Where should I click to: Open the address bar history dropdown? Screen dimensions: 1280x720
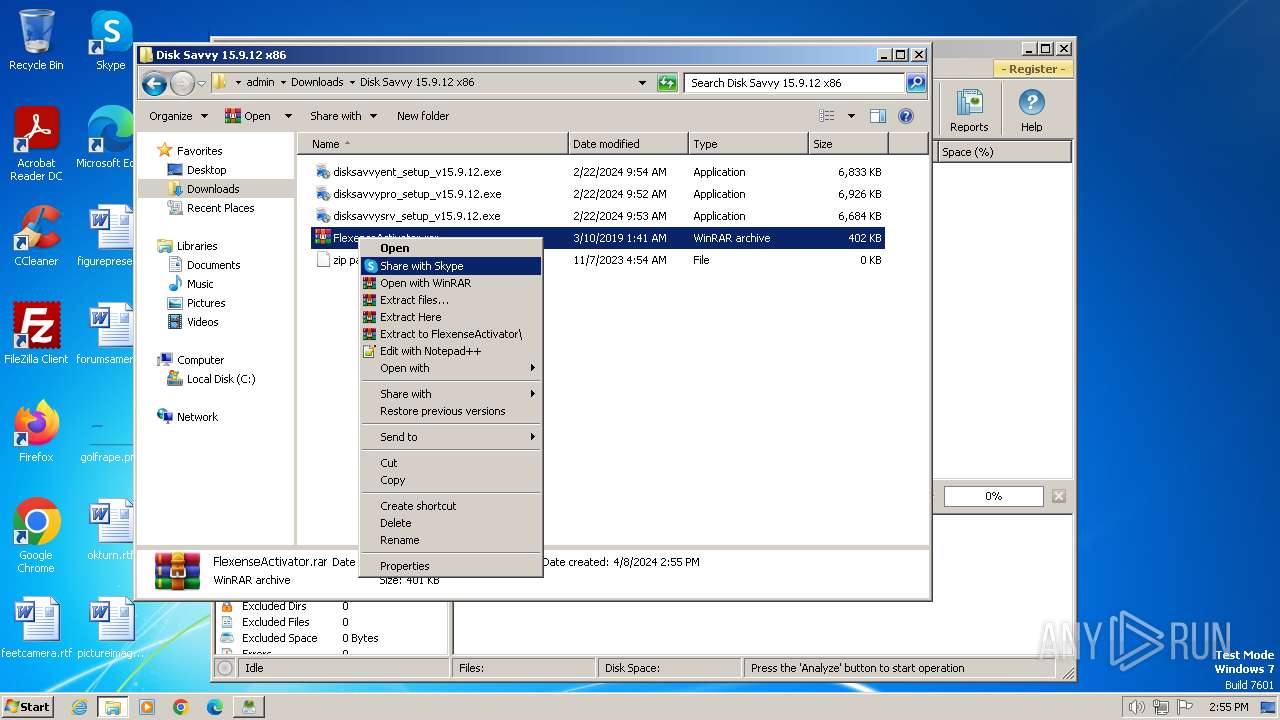(642, 83)
